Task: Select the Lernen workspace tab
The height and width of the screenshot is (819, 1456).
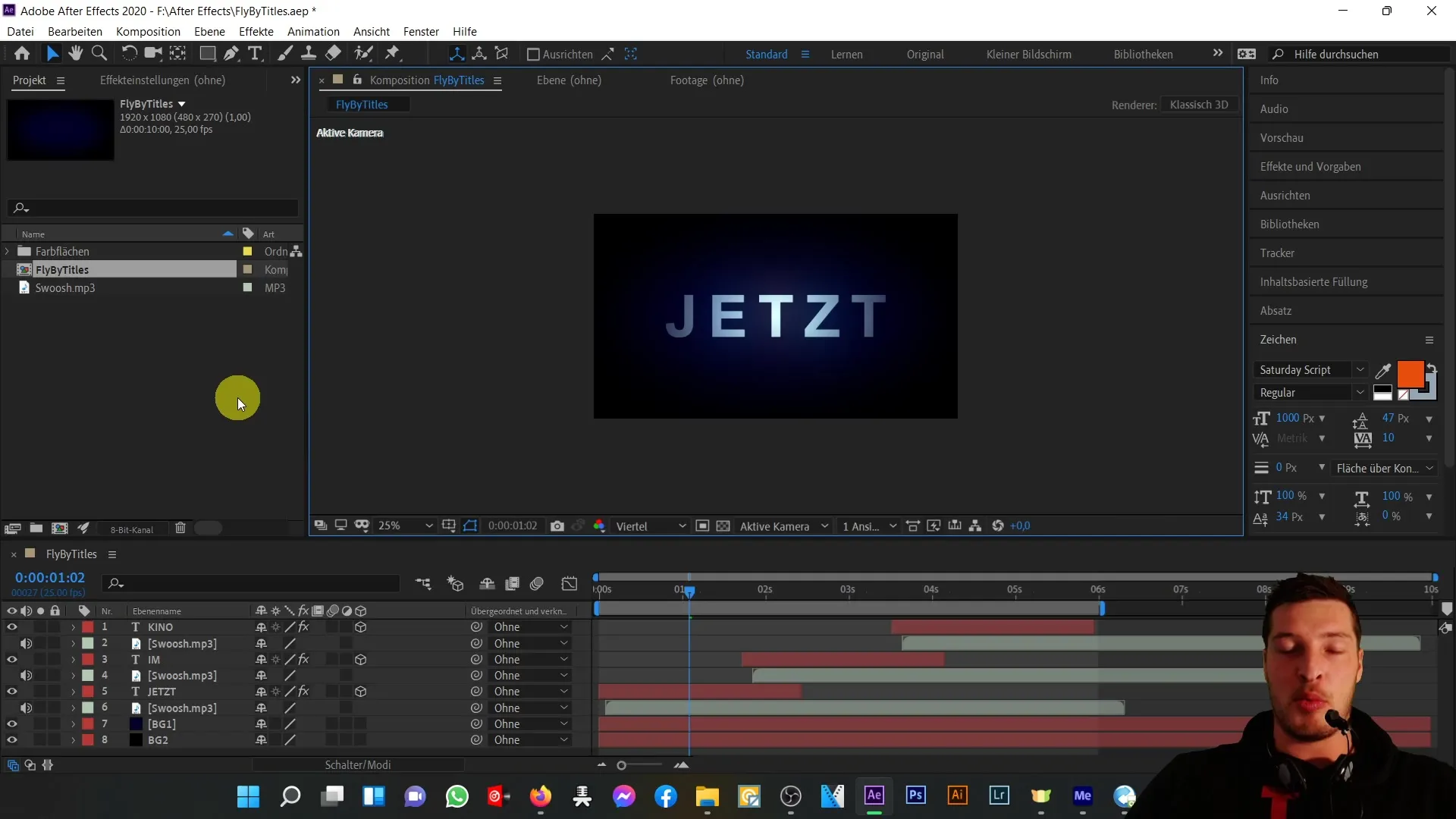Action: [847, 54]
